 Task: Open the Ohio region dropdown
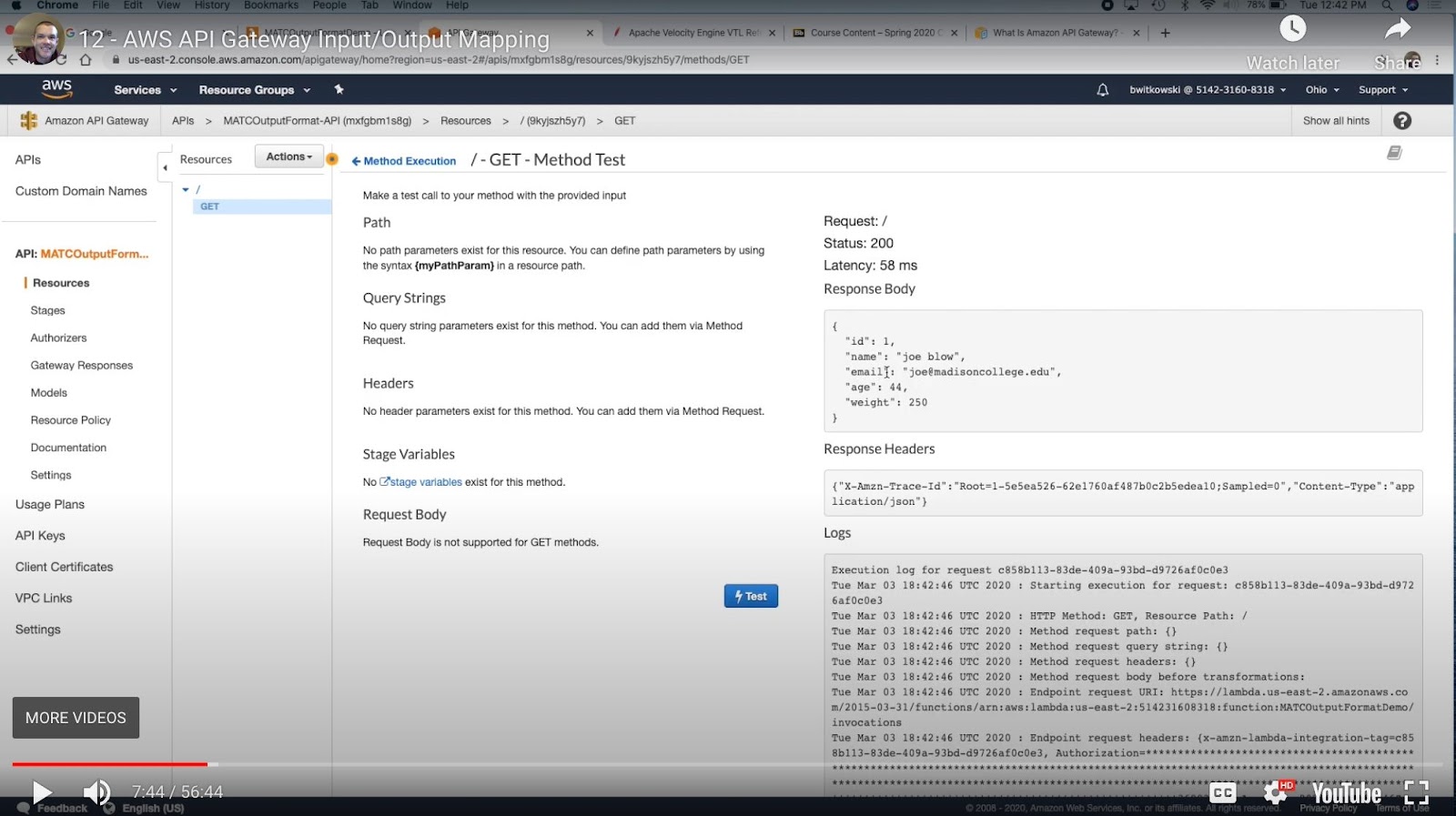(1322, 90)
